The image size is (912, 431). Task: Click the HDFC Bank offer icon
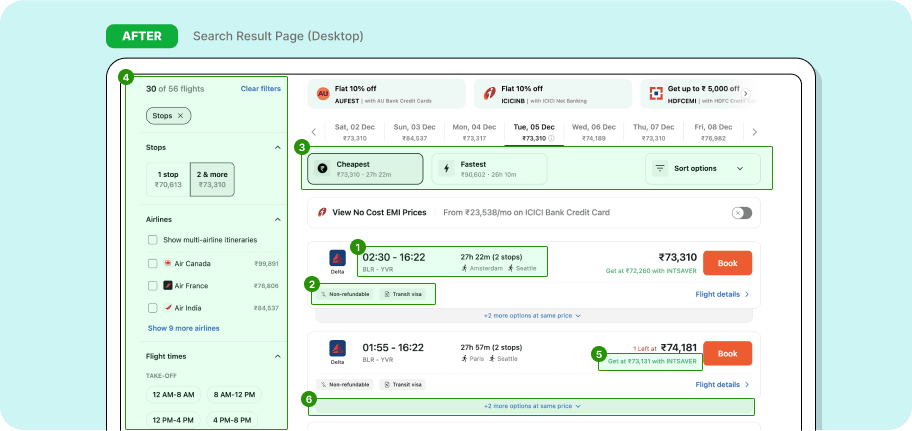pyautogui.click(x=656, y=94)
